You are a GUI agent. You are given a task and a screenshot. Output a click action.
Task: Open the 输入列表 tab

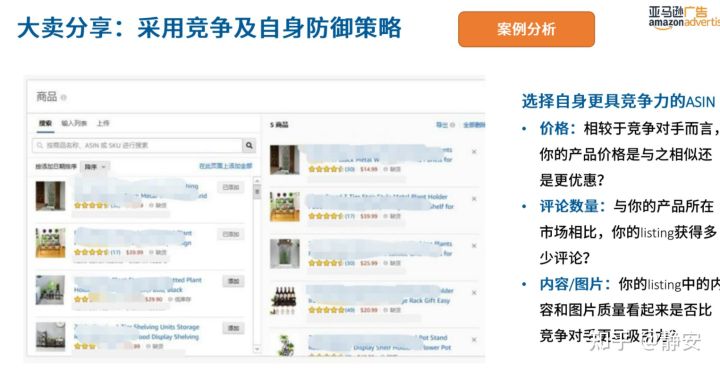(74, 124)
